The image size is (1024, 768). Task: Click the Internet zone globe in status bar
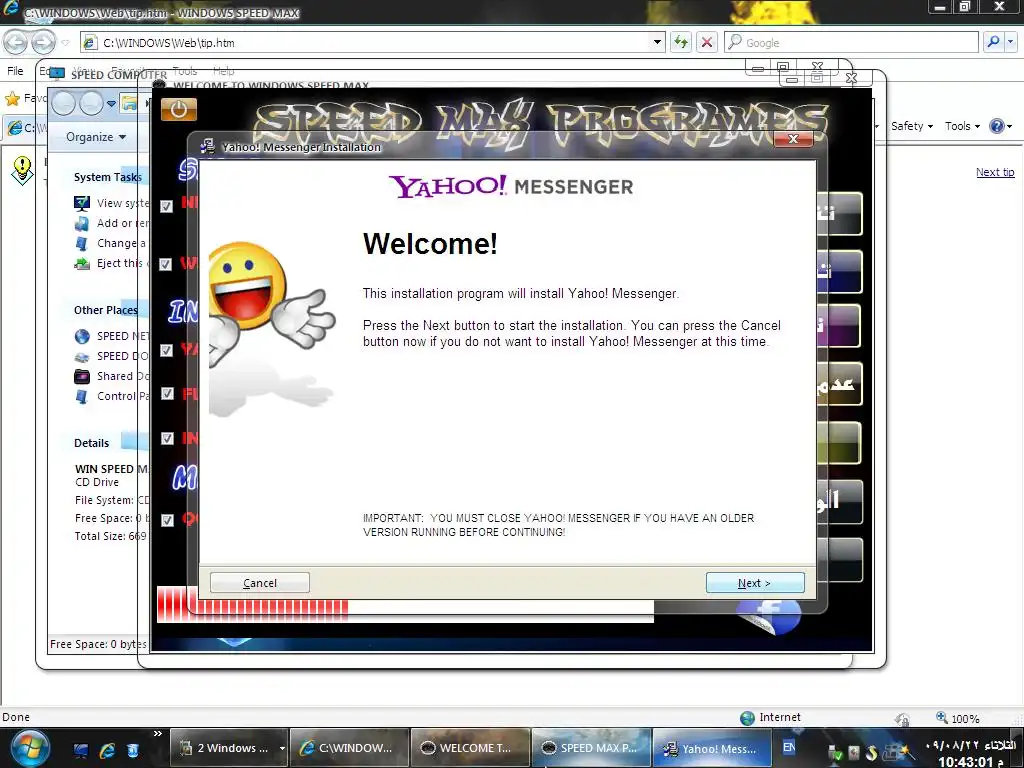point(747,718)
